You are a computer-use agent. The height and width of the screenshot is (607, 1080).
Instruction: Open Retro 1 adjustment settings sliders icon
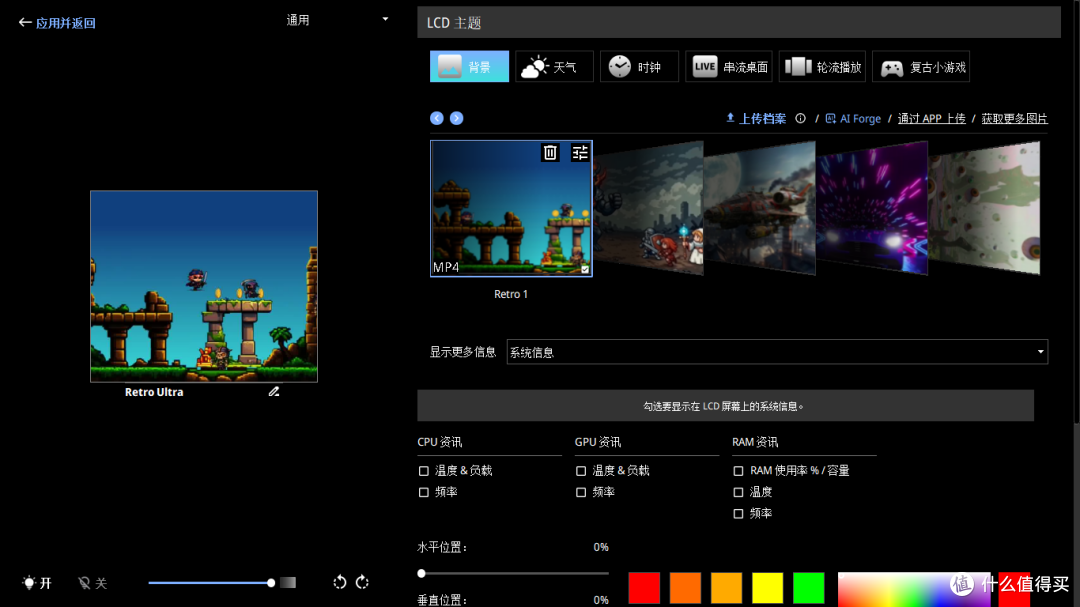pyautogui.click(x=580, y=152)
